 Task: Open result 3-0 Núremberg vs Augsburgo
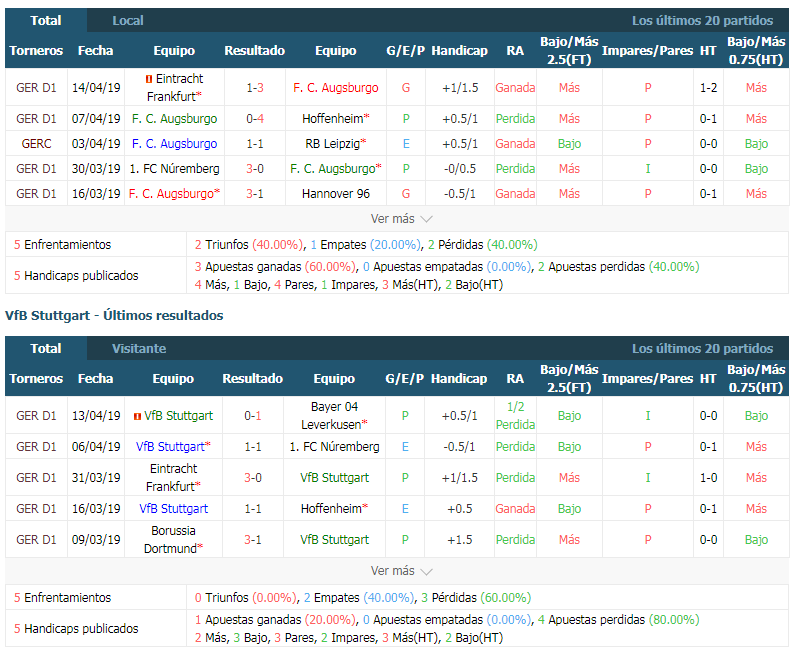coord(255,168)
